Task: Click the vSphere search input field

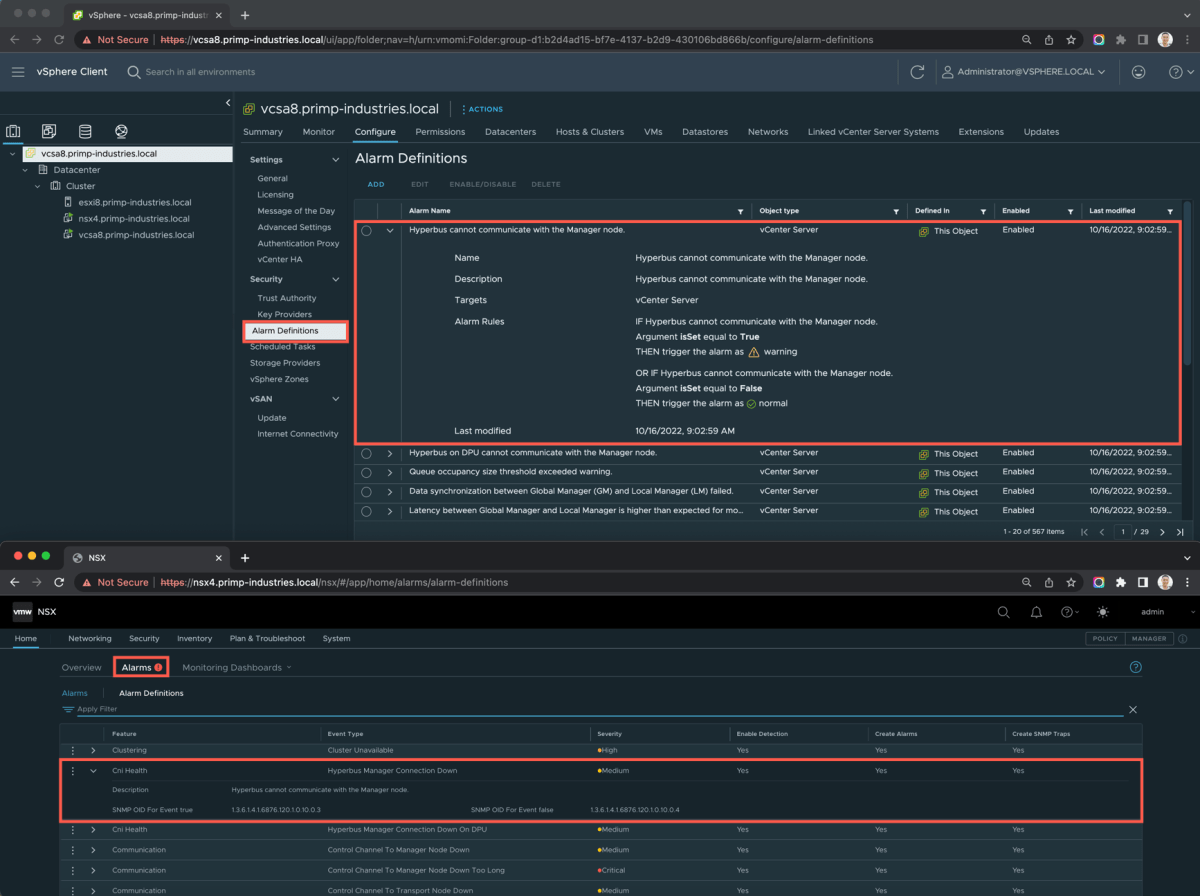Action: (x=200, y=72)
